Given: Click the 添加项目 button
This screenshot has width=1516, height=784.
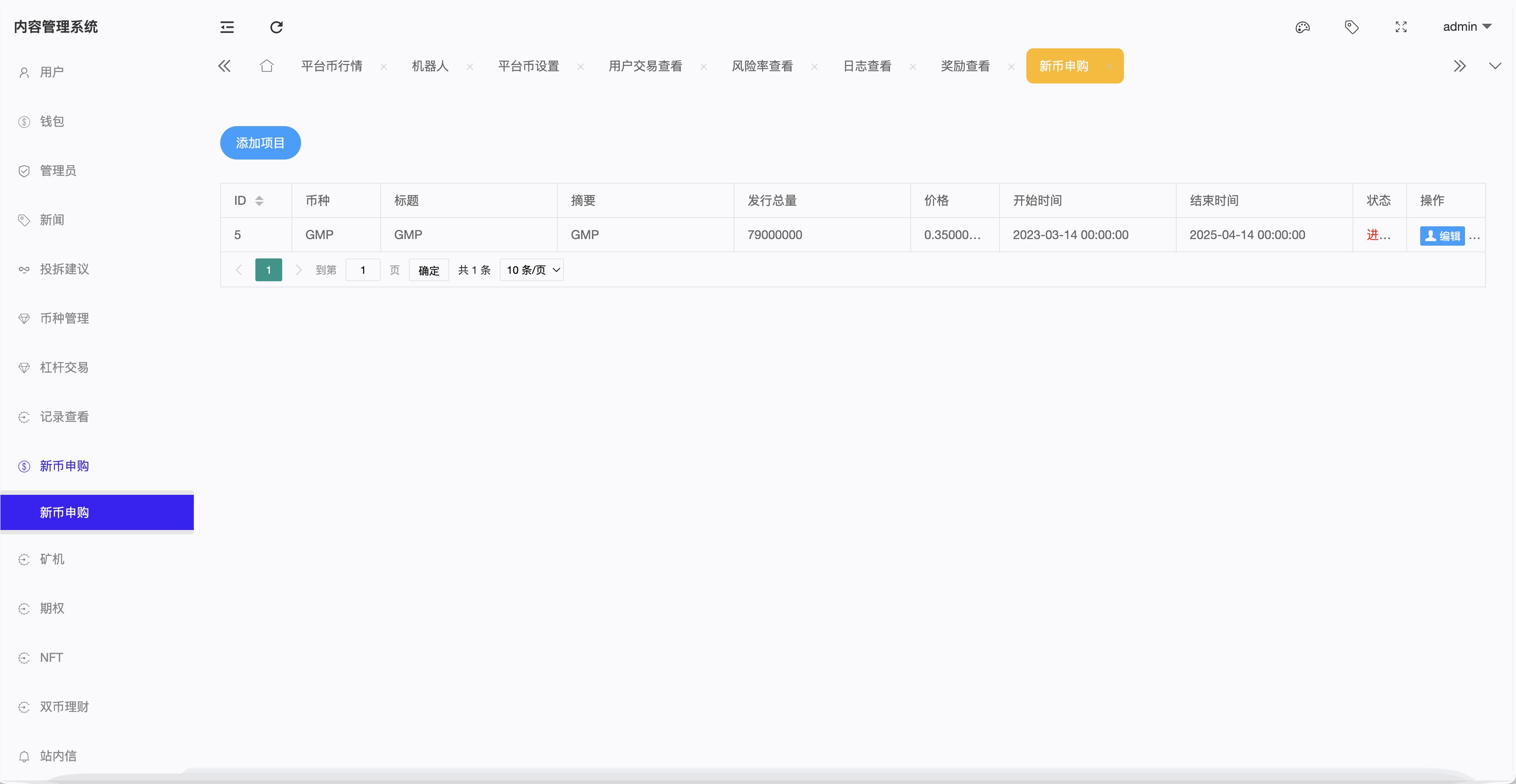Looking at the screenshot, I should point(260,142).
